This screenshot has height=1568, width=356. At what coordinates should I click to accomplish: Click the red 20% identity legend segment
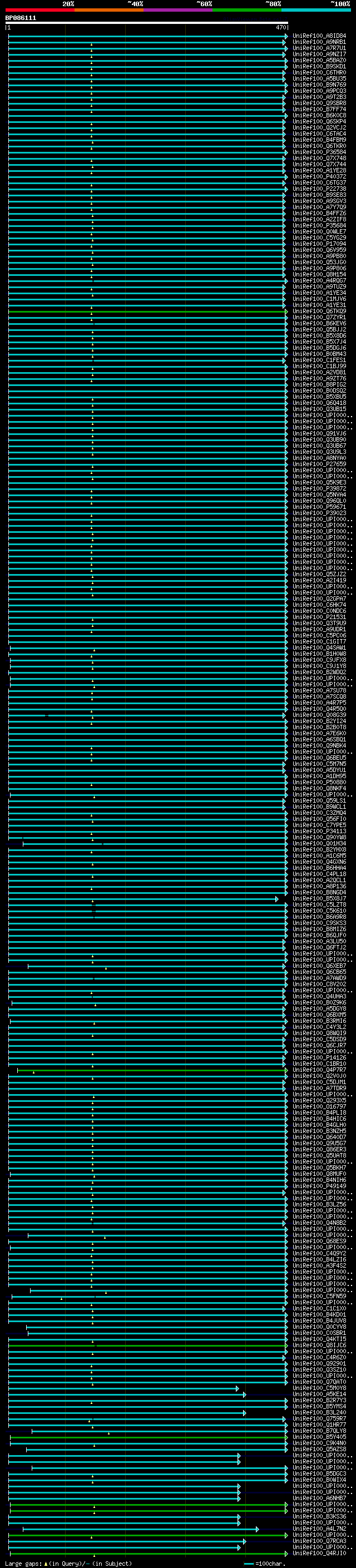point(40,10)
